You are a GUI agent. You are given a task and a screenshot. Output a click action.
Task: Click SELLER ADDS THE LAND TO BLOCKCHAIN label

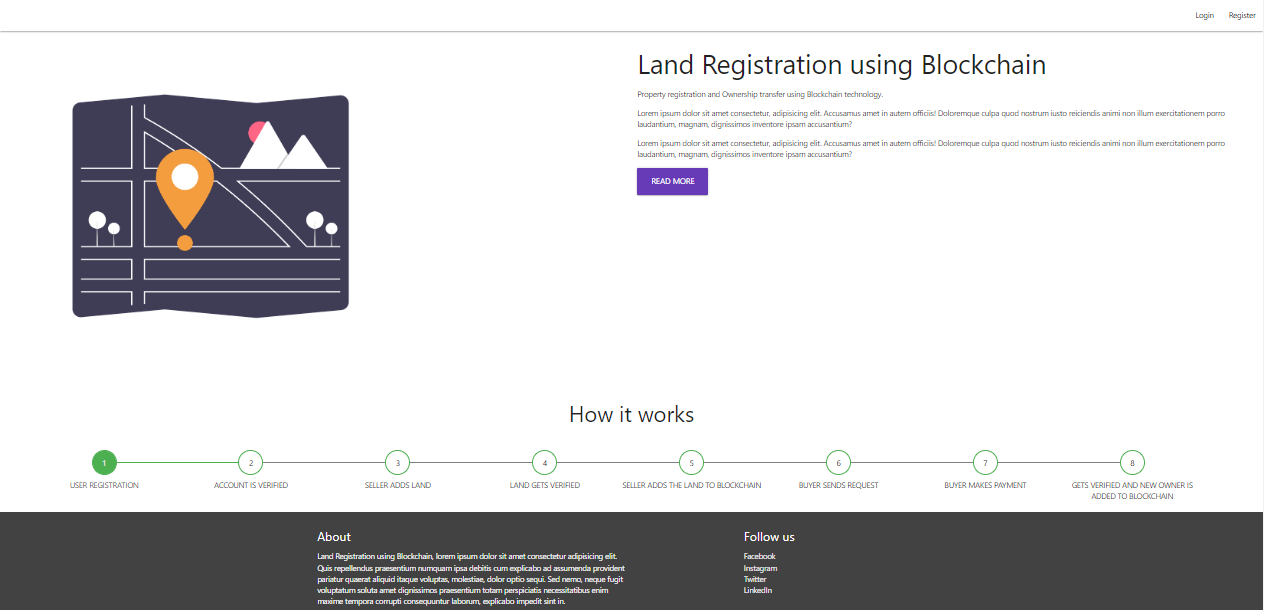point(692,485)
